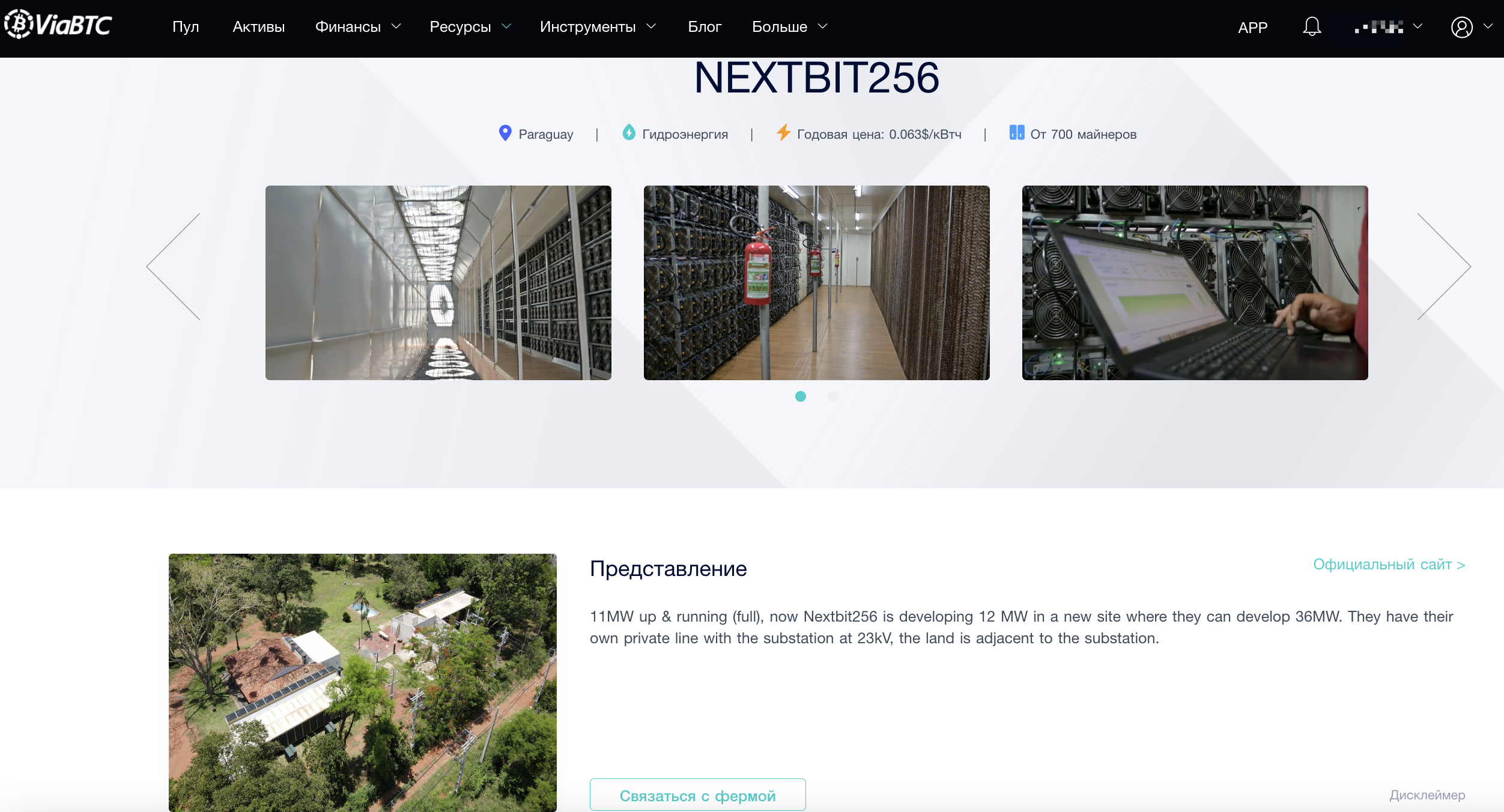This screenshot has width=1504, height=812.
Task: Click the ViaBTC logo
Action: tap(58, 25)
